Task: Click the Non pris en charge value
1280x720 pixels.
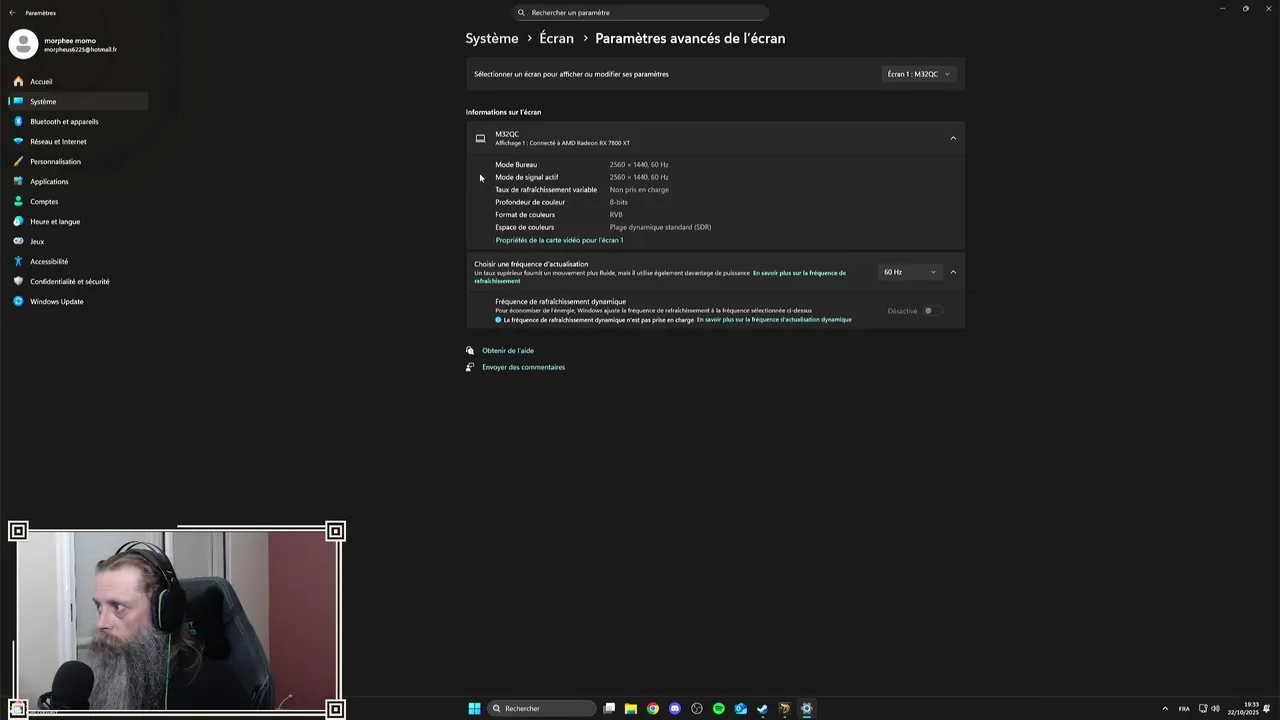Action: pos(639,190)
